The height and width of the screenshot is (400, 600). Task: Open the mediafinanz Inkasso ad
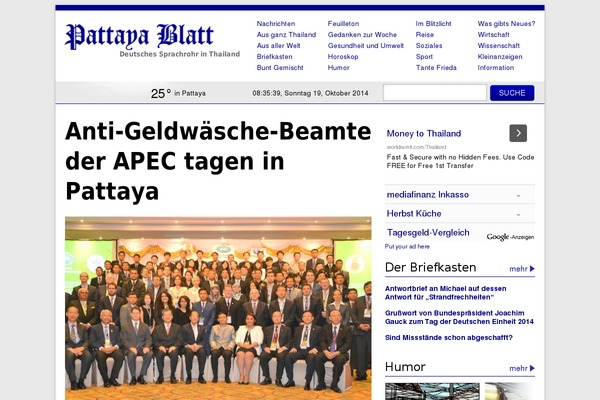click(427, 195)
